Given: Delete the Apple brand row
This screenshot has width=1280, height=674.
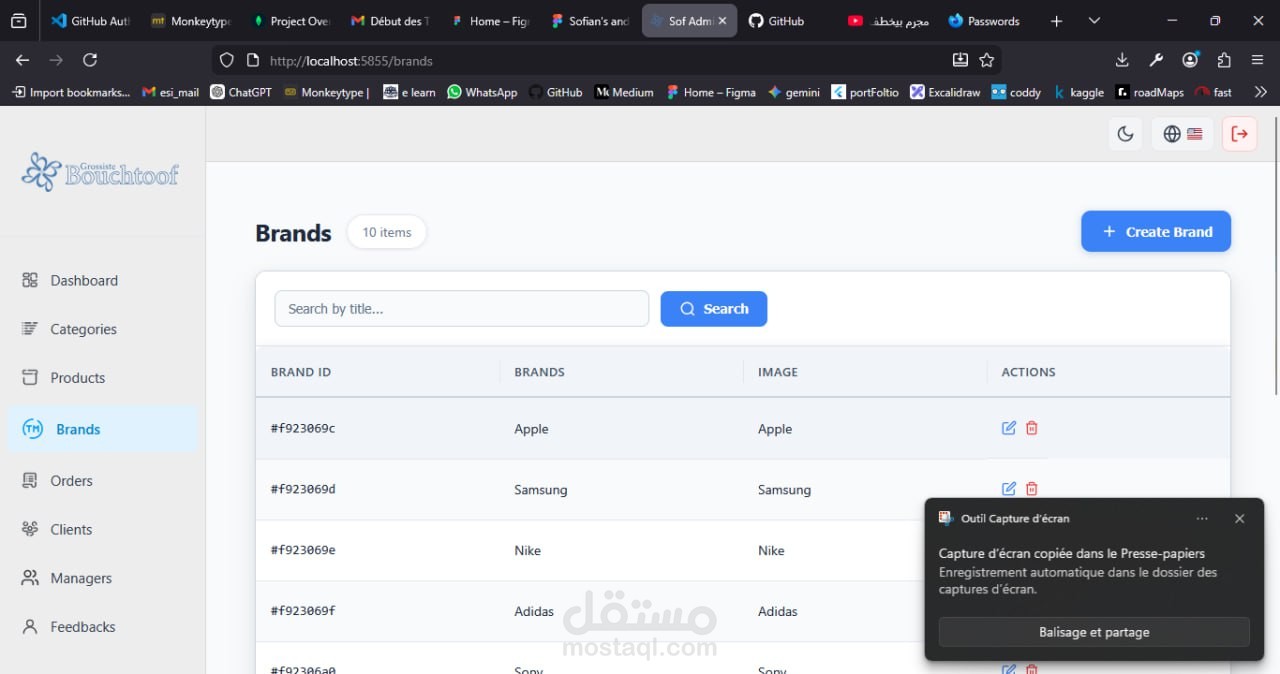Looking at the screenshot, I should click(1032, 428).
